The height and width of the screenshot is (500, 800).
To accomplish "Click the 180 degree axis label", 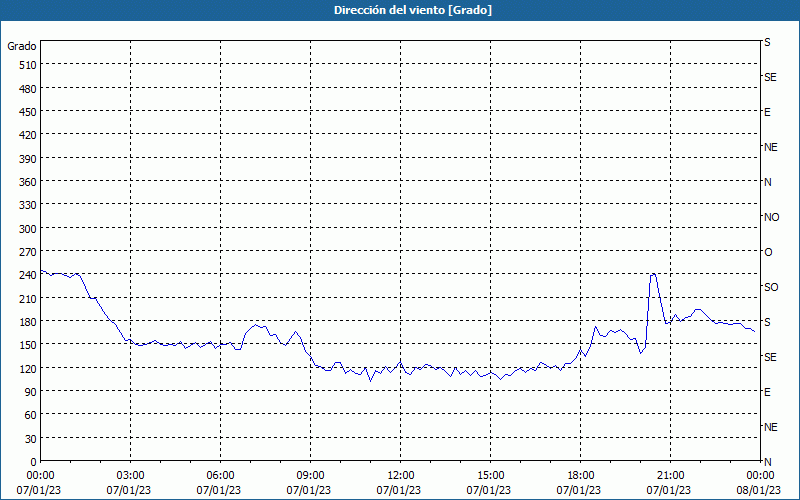I will 28,321.
